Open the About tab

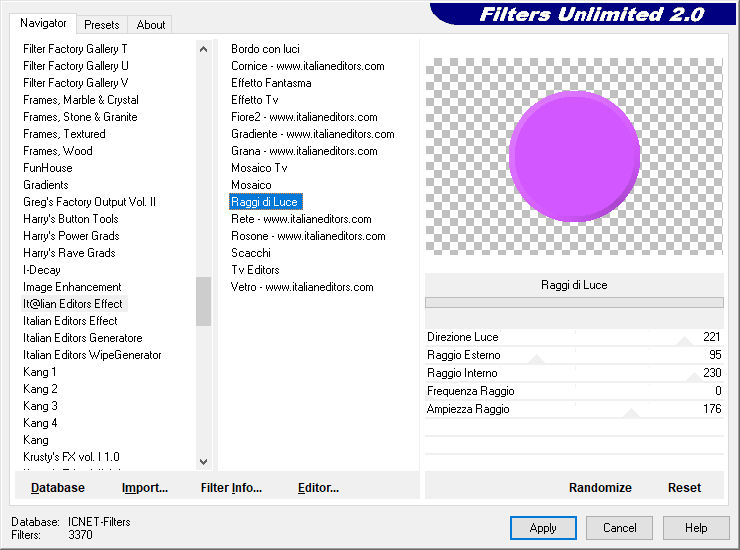coord(151,25)
